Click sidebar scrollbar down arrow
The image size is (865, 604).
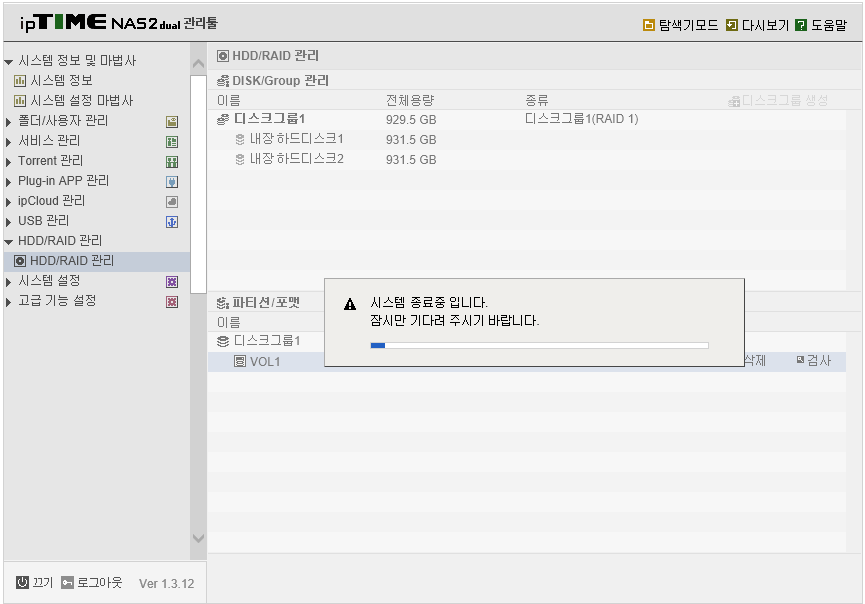click(x=199, y=538)
